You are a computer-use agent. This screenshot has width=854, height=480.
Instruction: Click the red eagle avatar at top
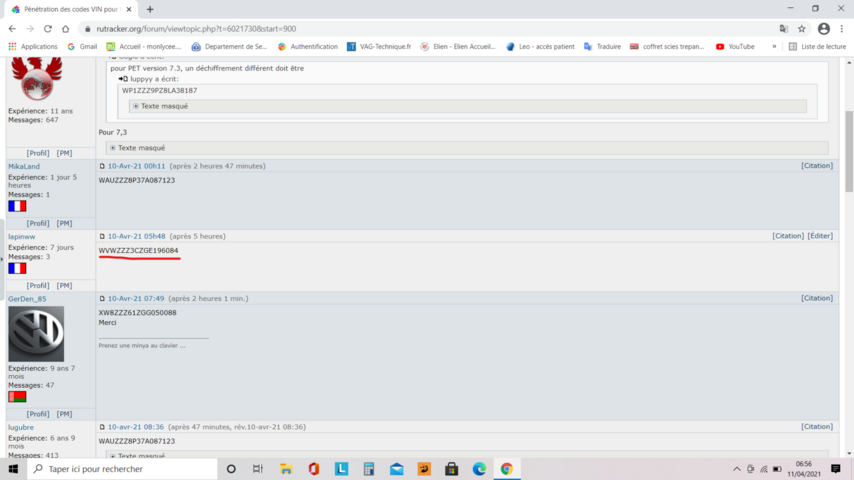coord(36,78)
